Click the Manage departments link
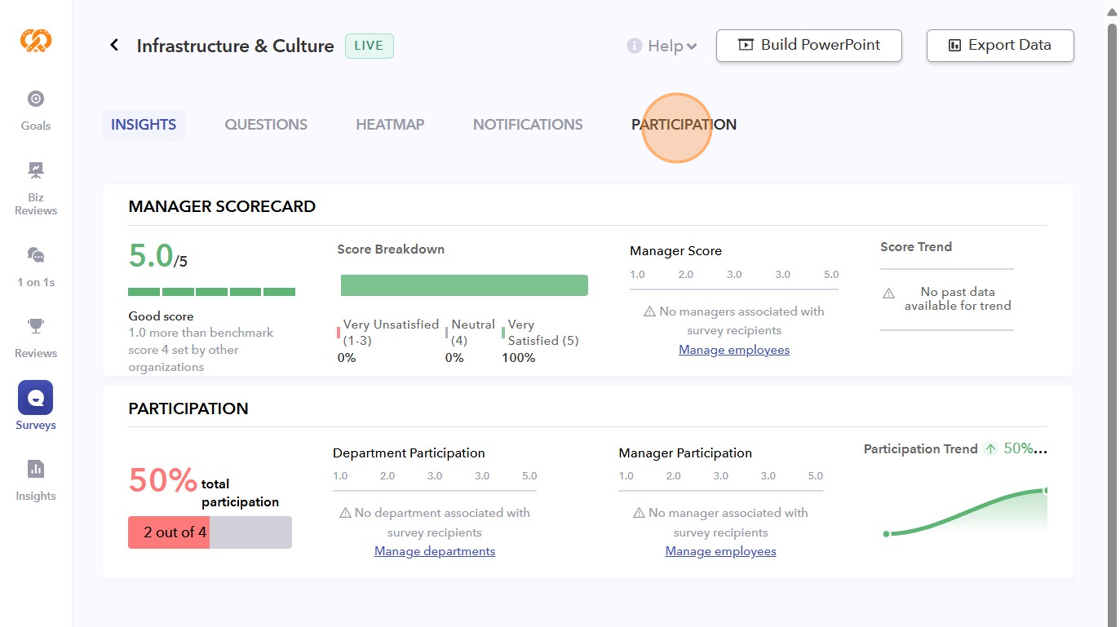 [x=435, y=551]
